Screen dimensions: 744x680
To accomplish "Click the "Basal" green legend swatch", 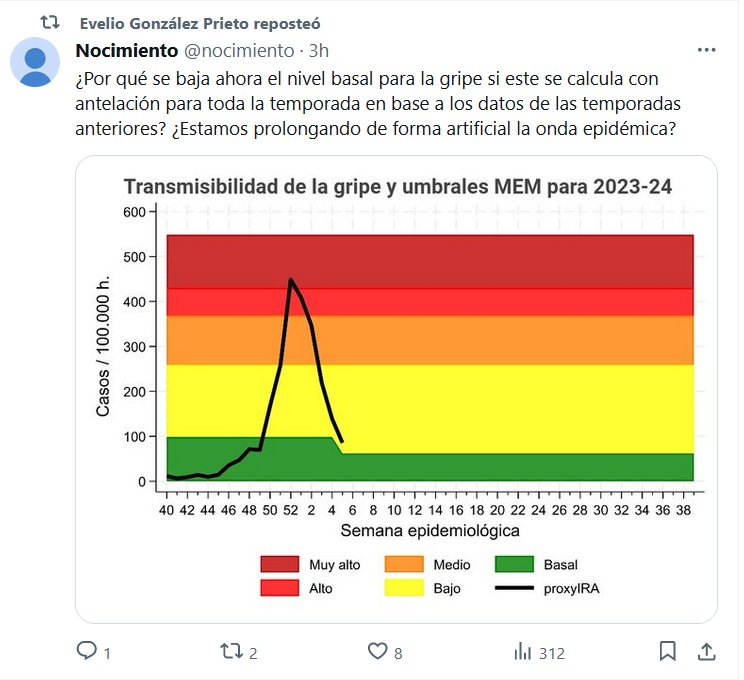I will click(x=514, y=565).
